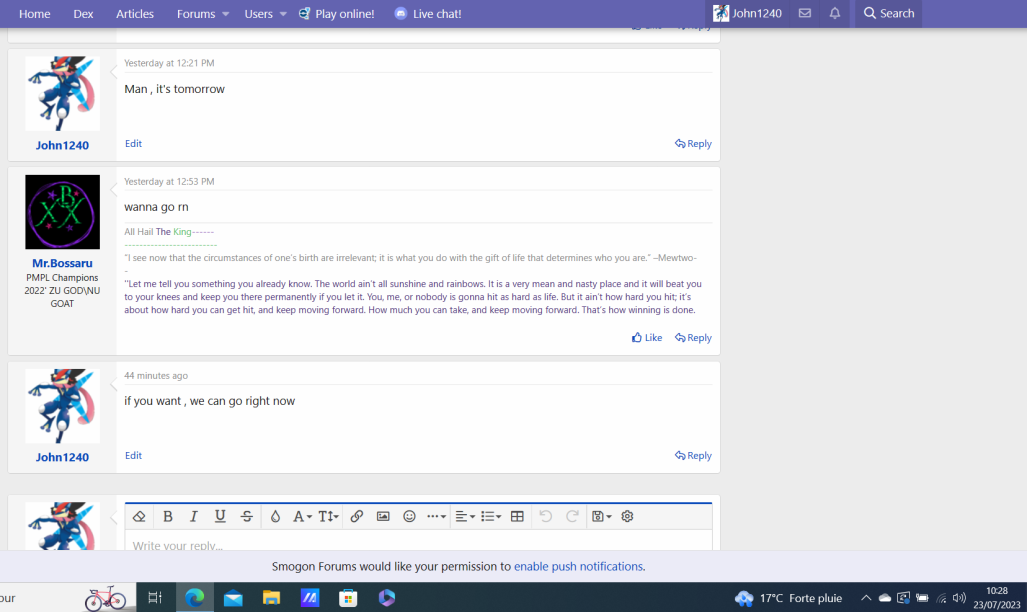Screen dimensions: 1027x612
Task: Like Mr.Bossaru's post
Action: 647,338
